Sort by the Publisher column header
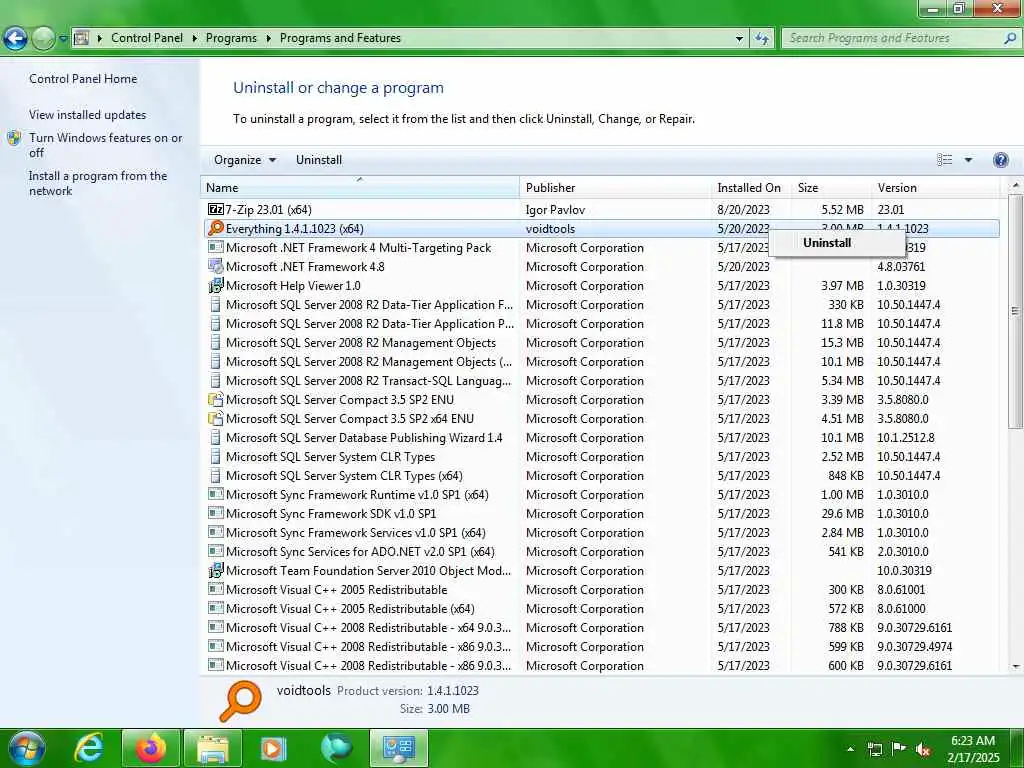 [x=615, y=187]
